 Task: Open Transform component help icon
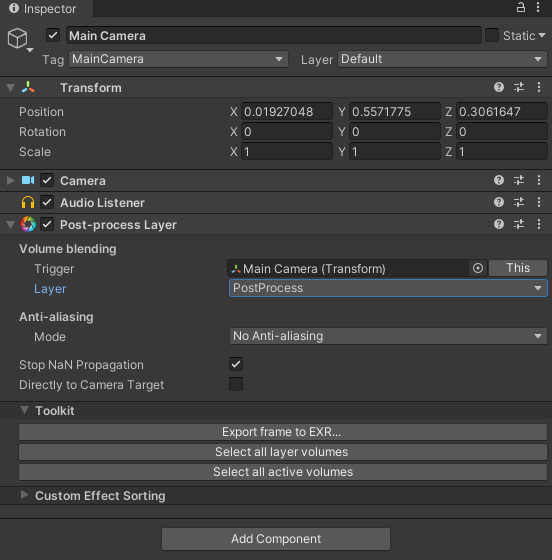tap(499, 87)
